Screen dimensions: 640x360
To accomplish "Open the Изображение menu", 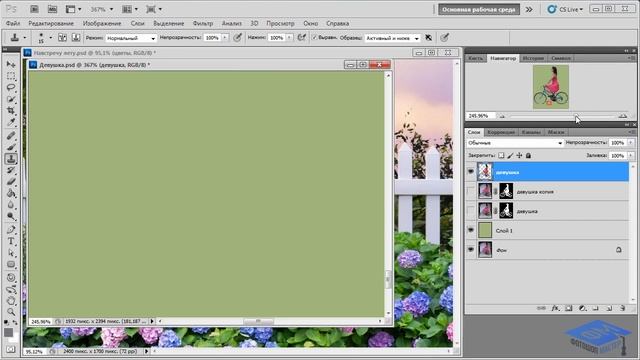I will coord(102,23).
